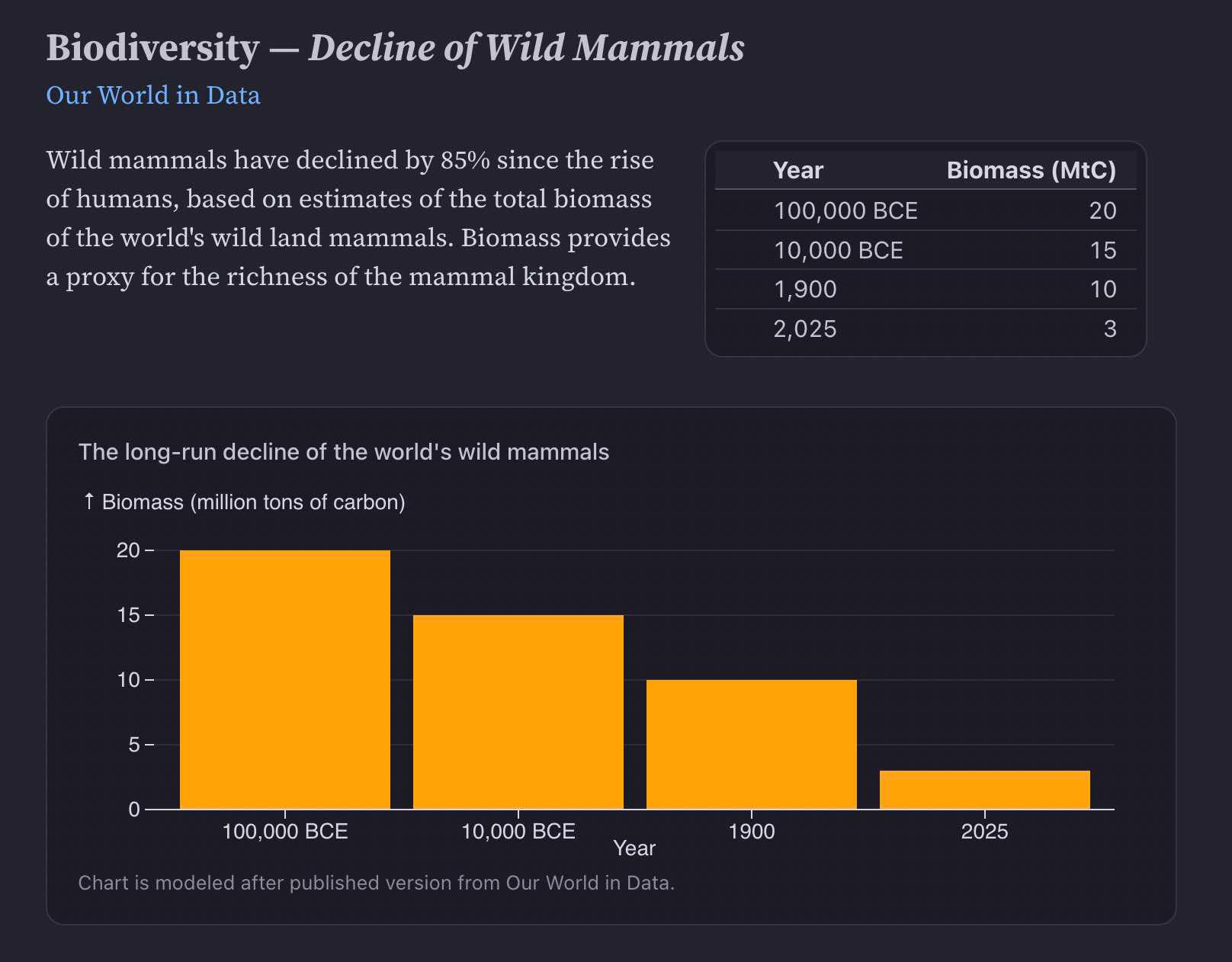Select the short orange bar for 2025
Screen dimensions: 1232x962
tap(985, 790)
